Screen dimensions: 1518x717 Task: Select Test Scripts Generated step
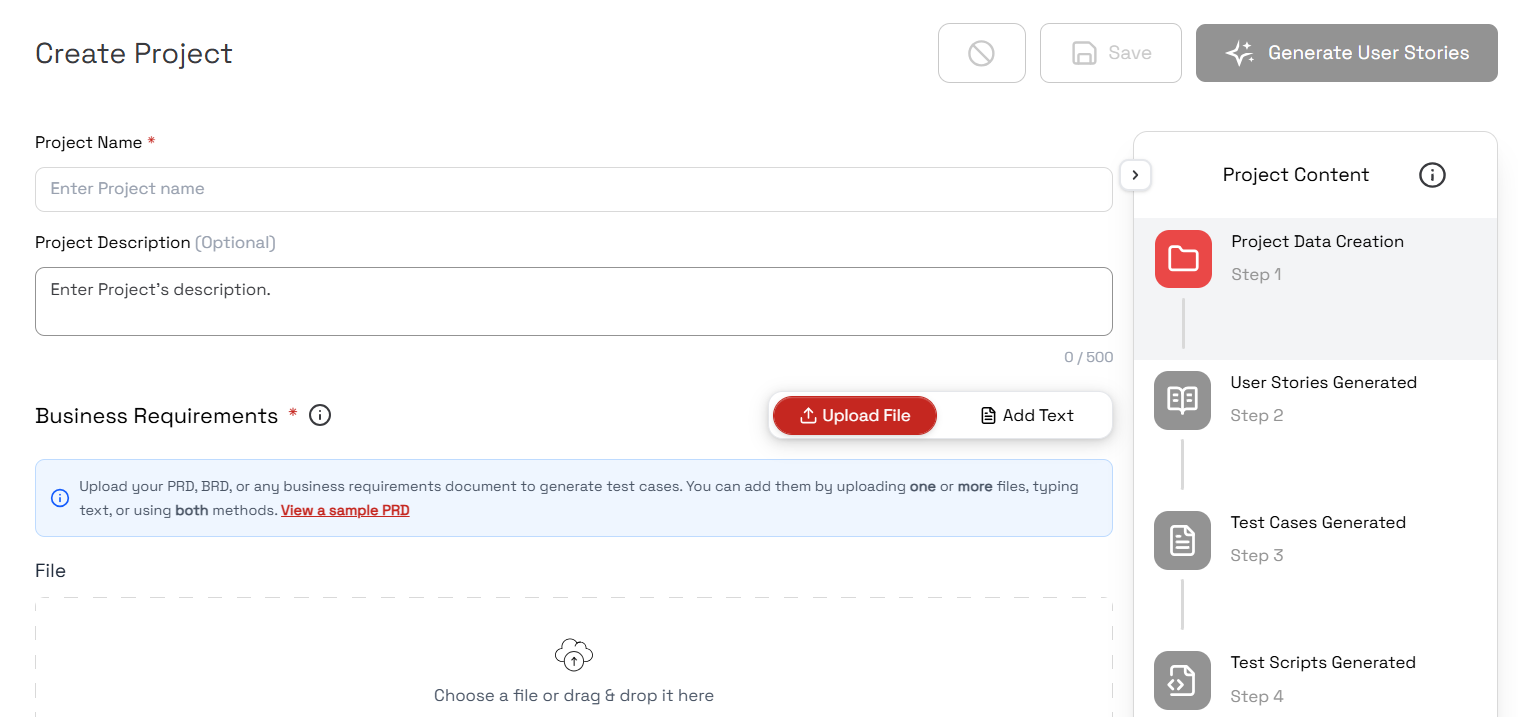pos(1316,679)
